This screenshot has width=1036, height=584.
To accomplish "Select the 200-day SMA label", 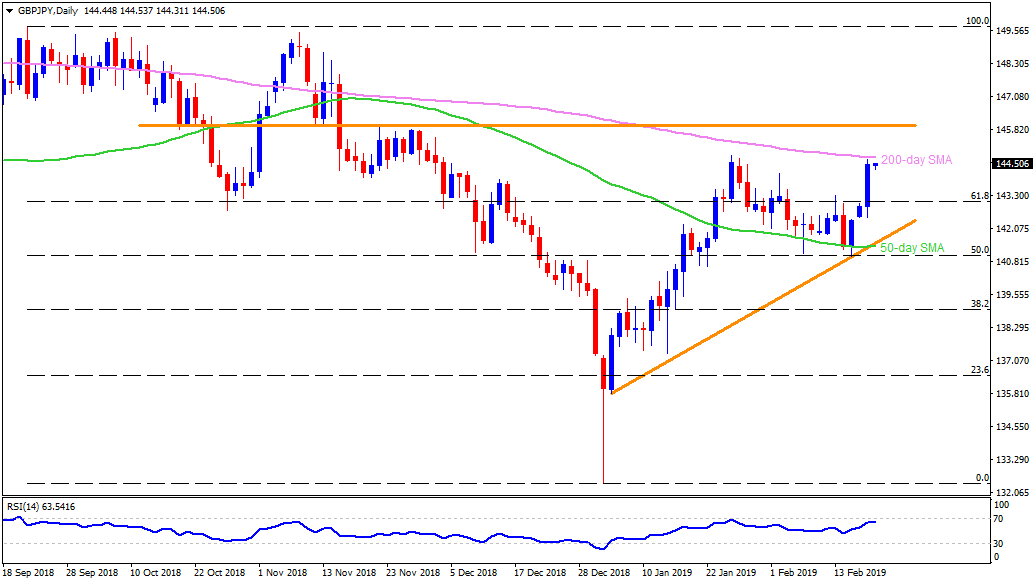I will [915, 160].
